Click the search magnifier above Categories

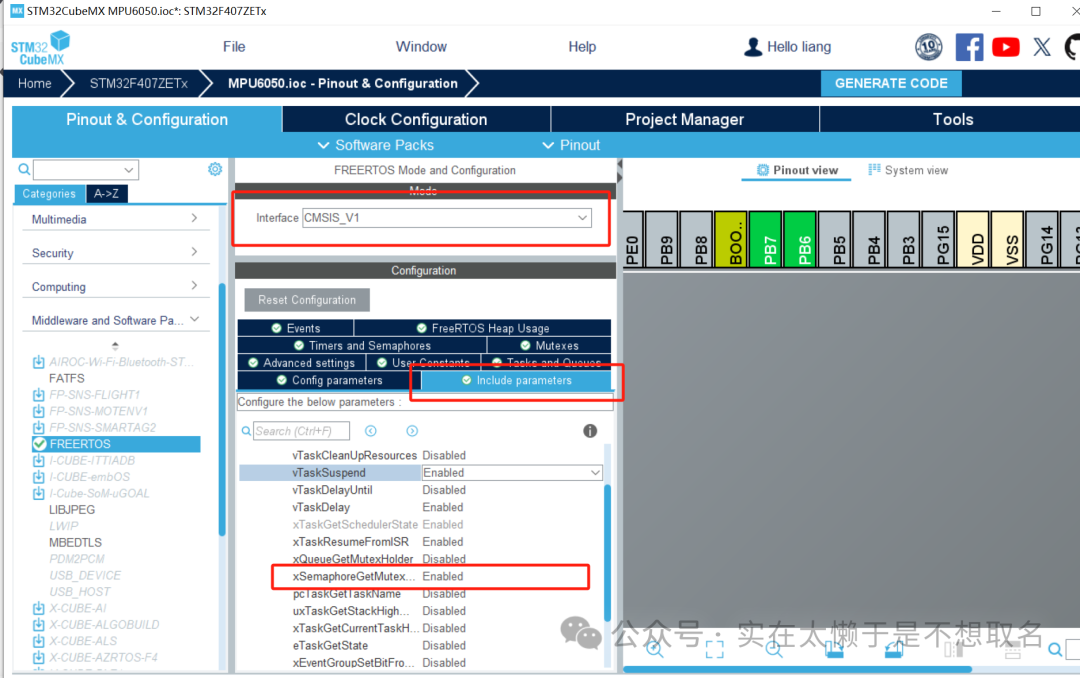click(24, 169)
